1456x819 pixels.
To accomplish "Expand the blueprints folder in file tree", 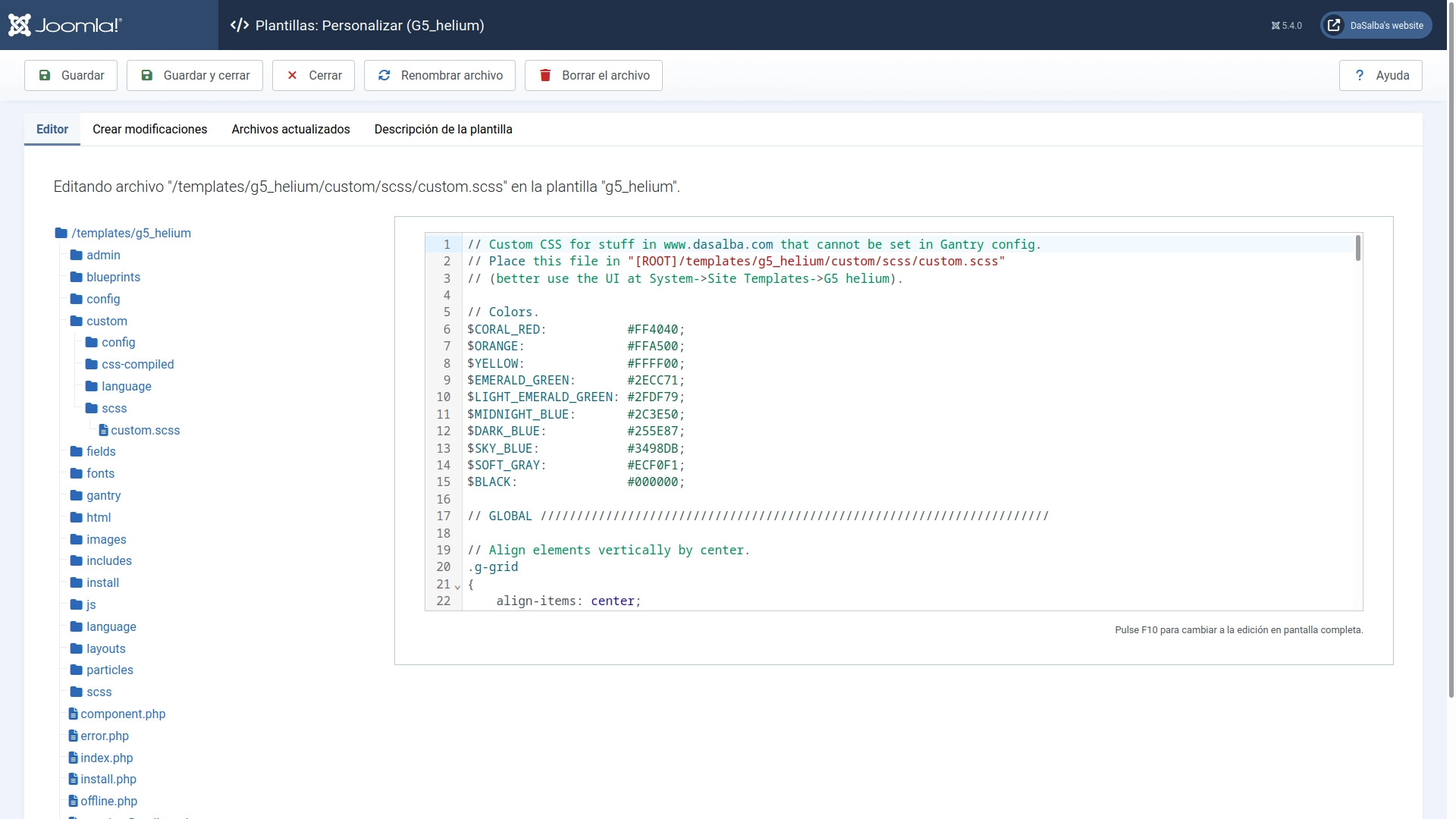I will (x=113, y=277).
